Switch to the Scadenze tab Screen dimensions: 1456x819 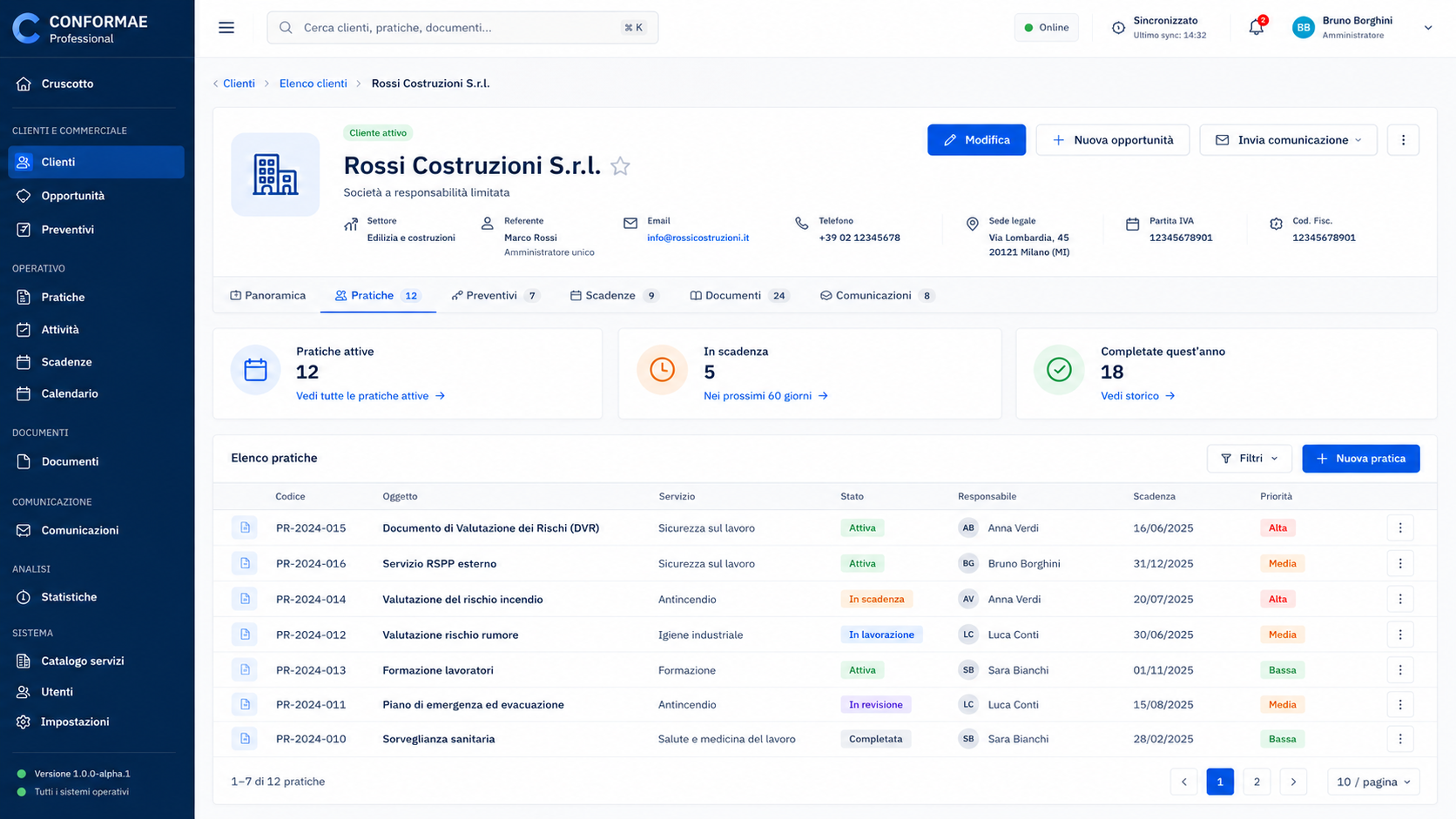[615, 296]
